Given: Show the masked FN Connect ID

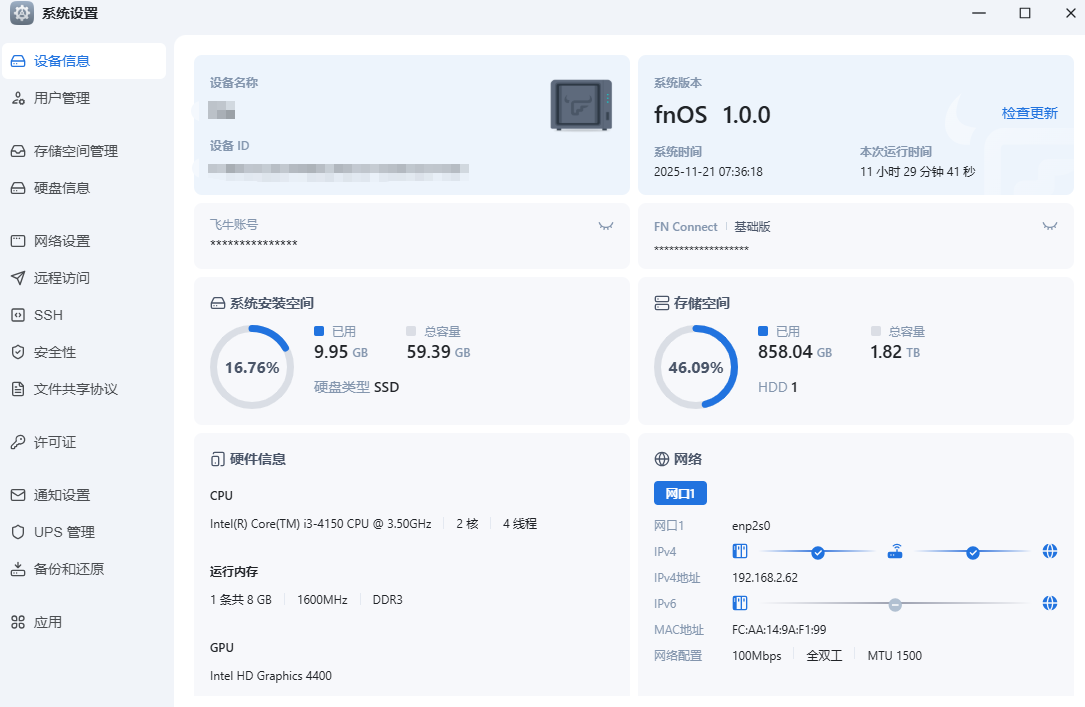Looking at the screenshot, I should (1049, 226).
